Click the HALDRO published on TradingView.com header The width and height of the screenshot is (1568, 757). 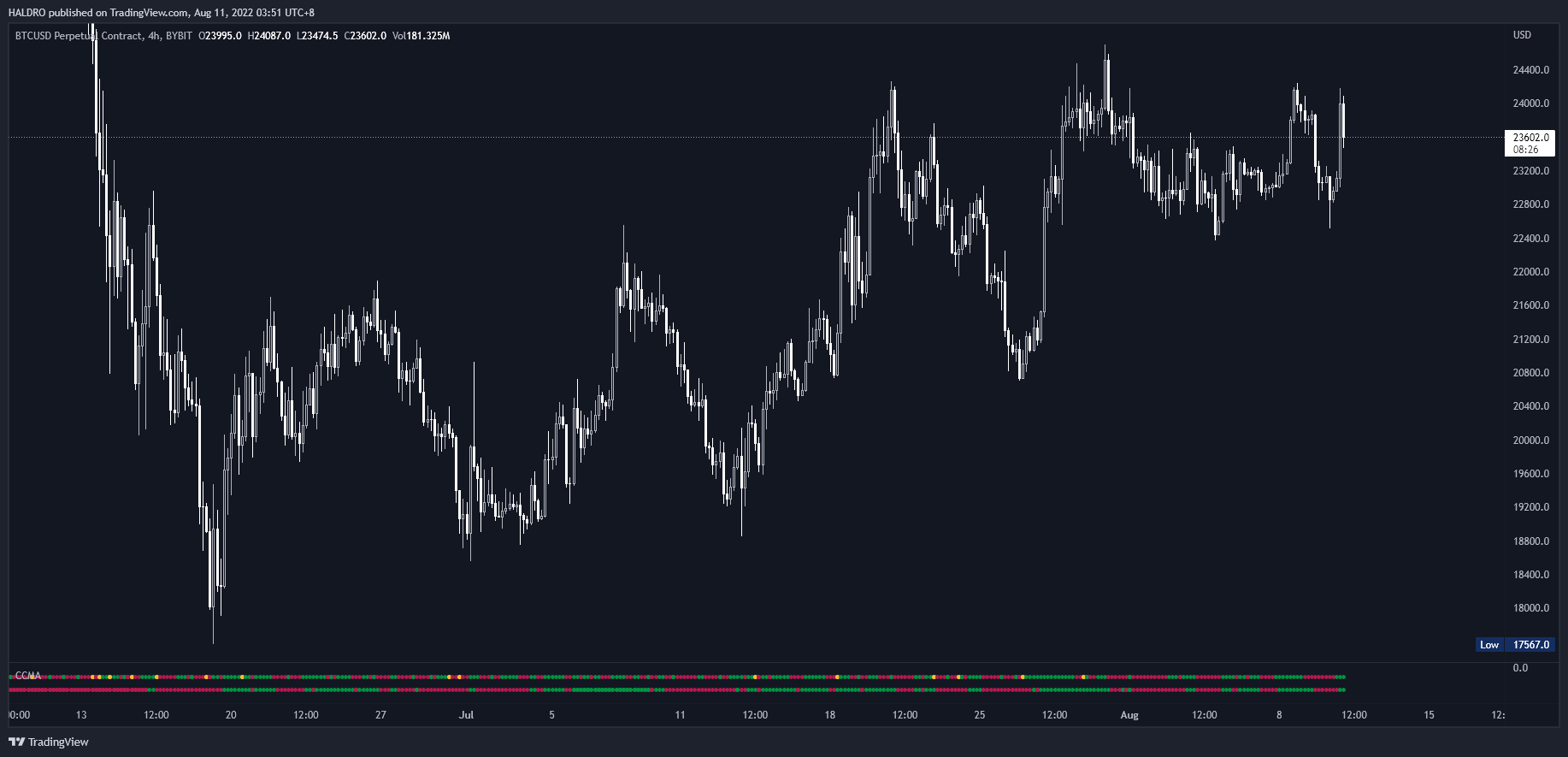click(161, 13)
